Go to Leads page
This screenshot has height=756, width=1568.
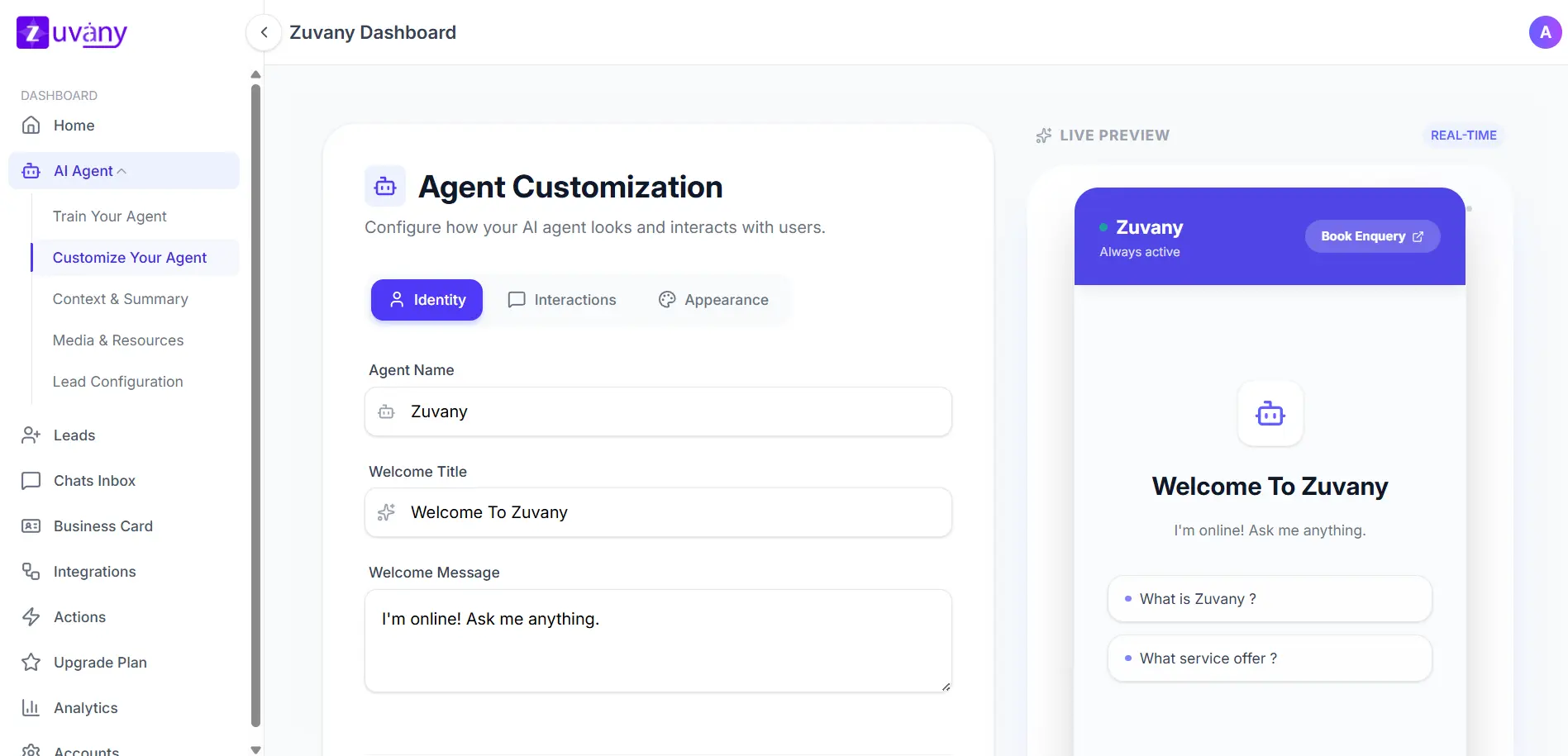click(74, 435)
